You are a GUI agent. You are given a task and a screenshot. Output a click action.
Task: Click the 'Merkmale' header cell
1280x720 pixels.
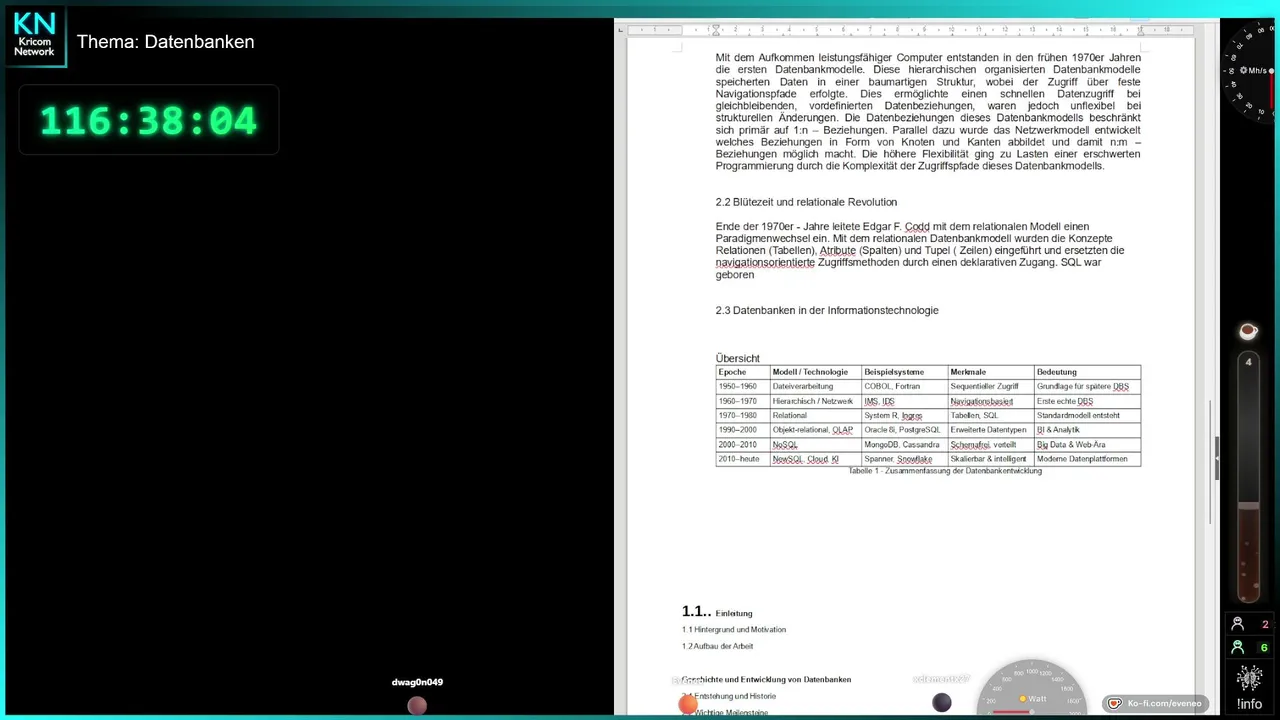click(991, 372)
